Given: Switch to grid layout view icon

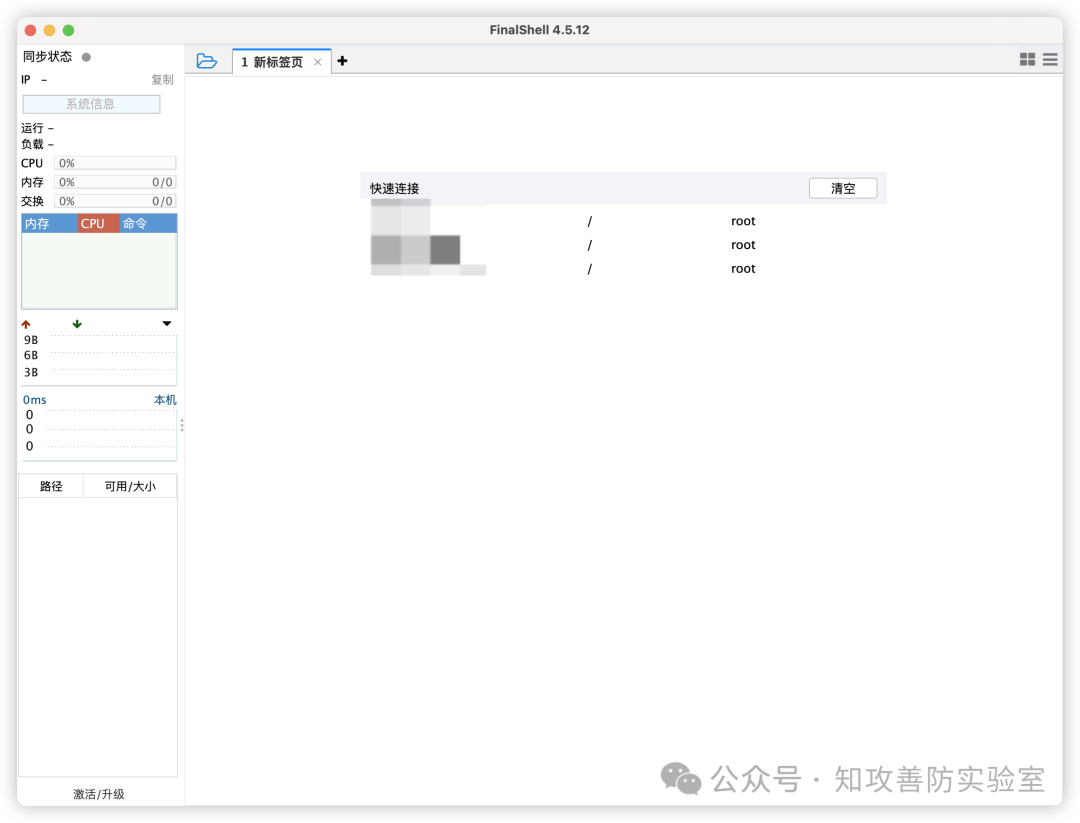Looking at the screenshot, I should [1027, 60].
